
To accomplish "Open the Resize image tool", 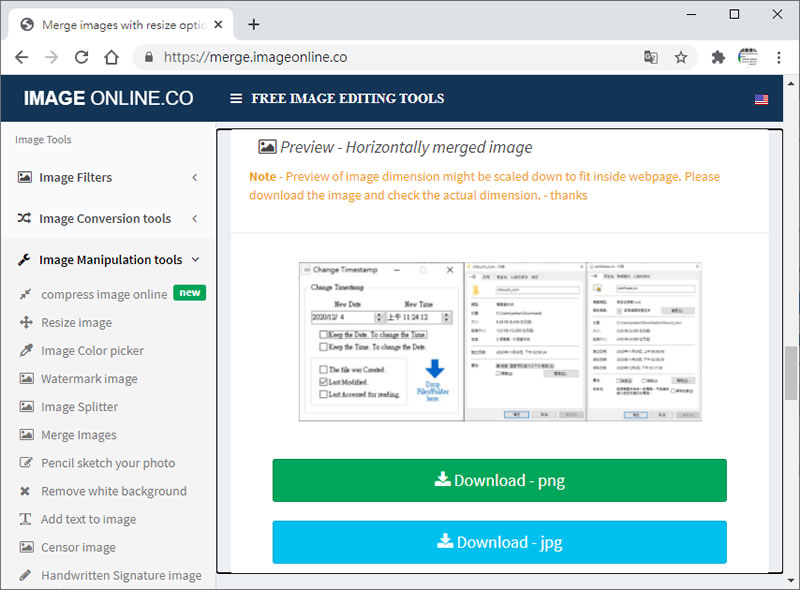I will click(76, 323).
